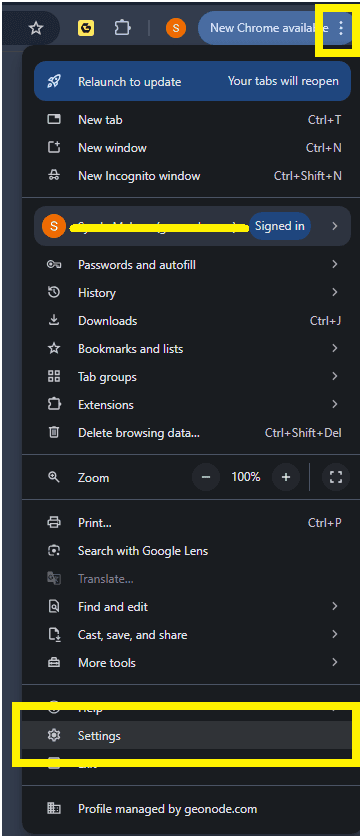Image resolution: width=360 pixels, height=838 pixels.
Task: Click building icon beside Profile managed by
Action: pos(54,809)
